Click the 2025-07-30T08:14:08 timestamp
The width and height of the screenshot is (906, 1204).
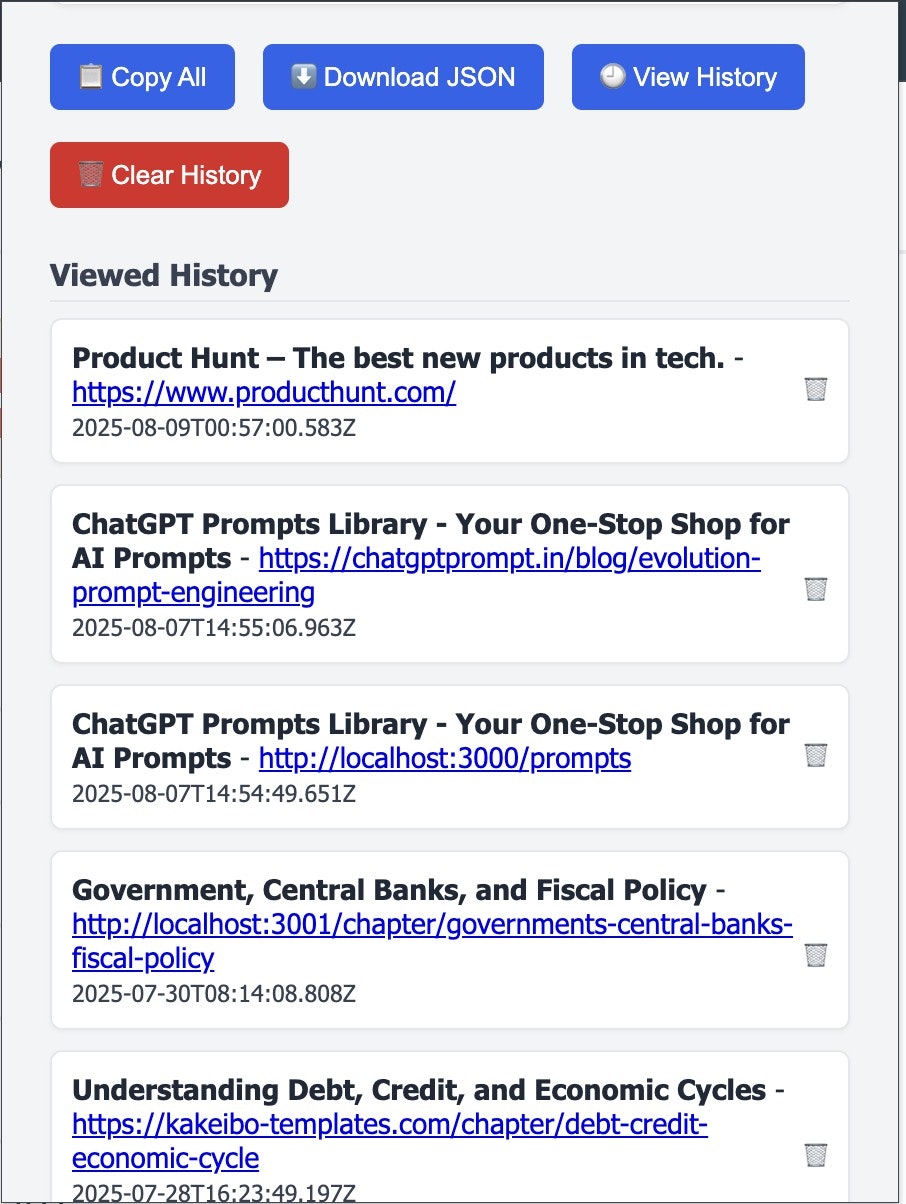214,995
